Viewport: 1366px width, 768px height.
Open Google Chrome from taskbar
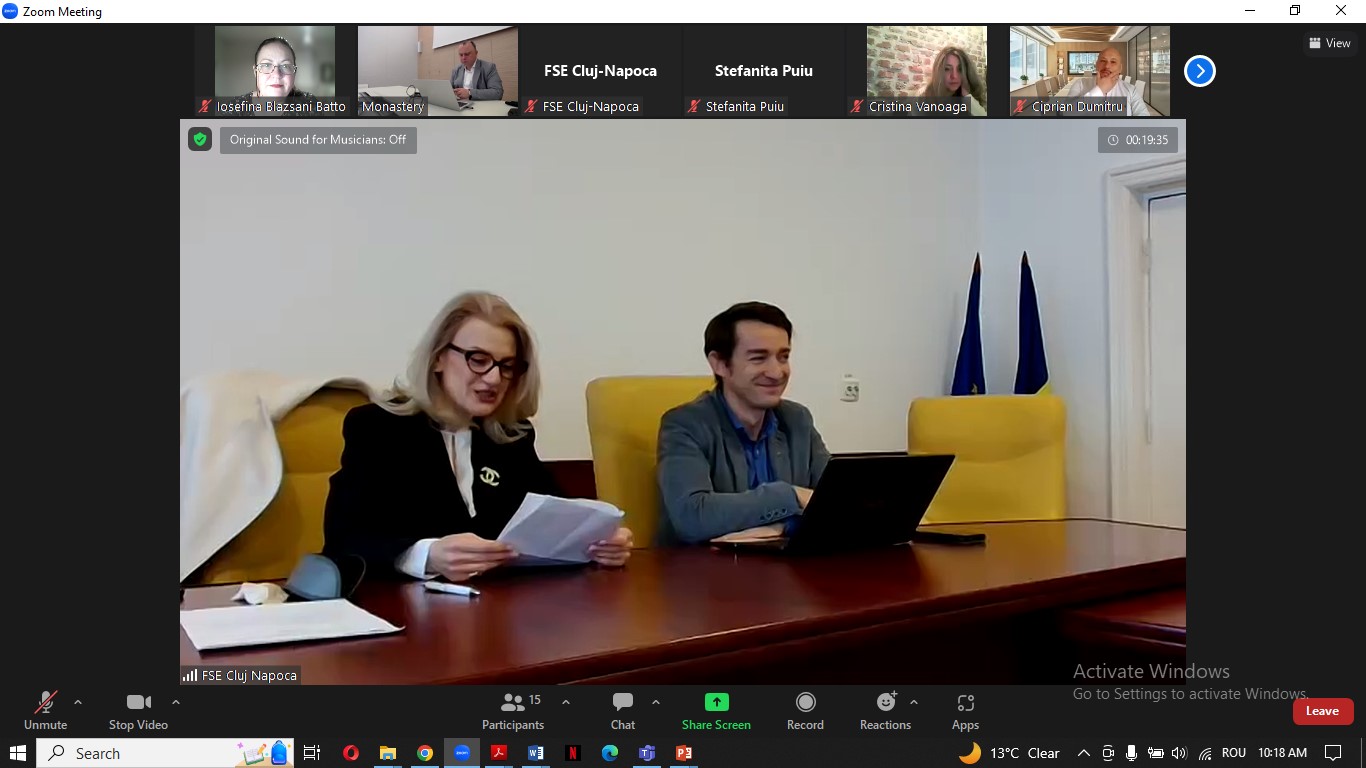click(x=425, y=753)
